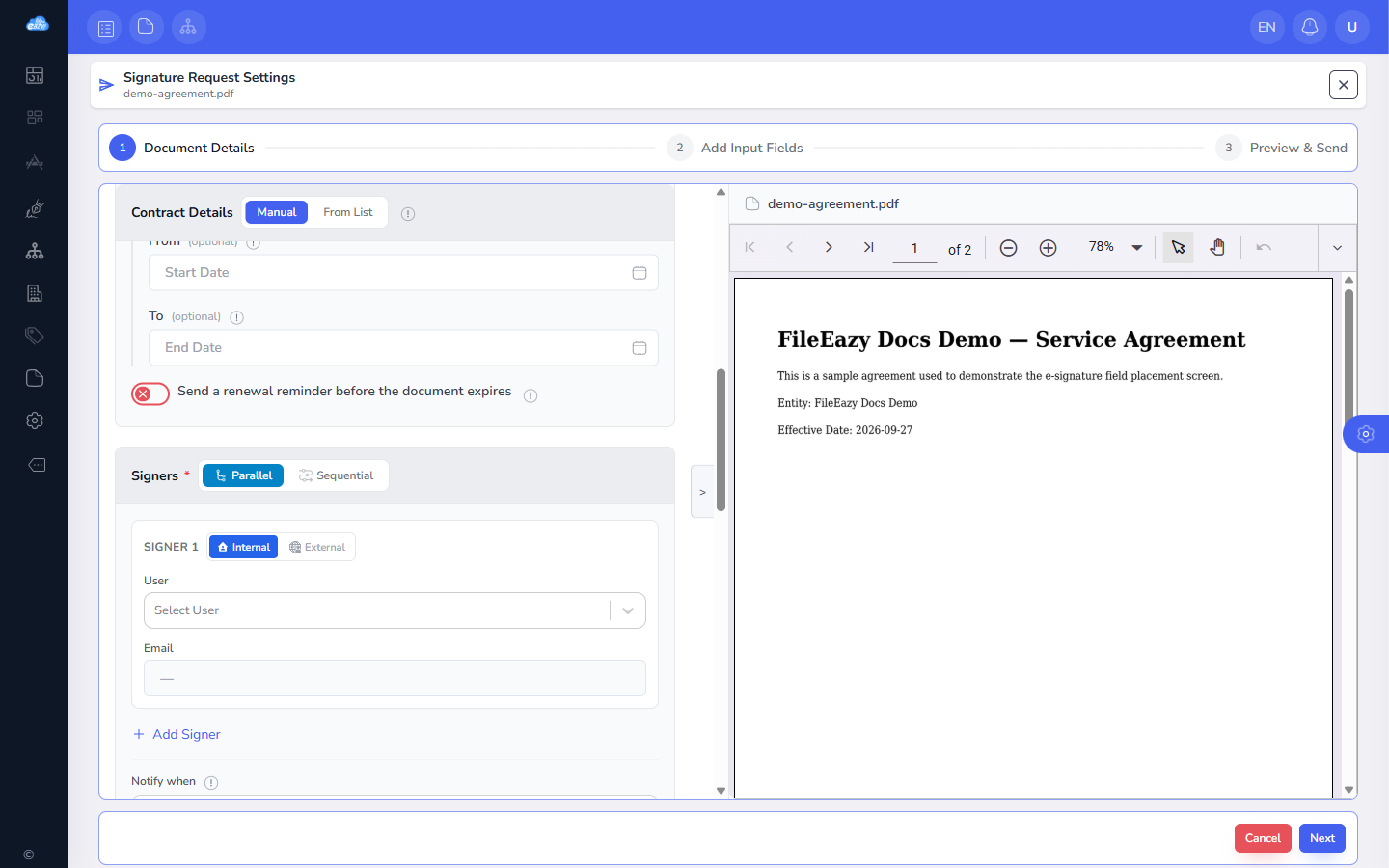Click the End Date field

tap(403, 347)
